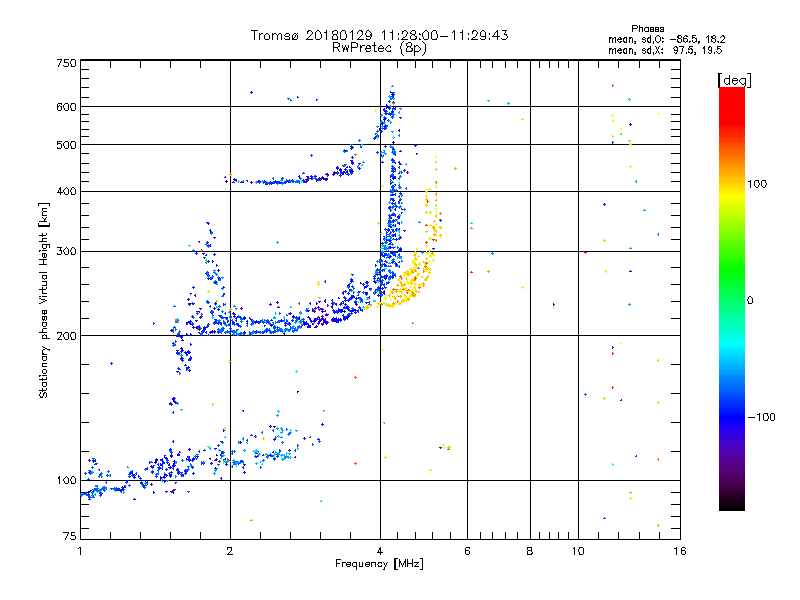
Task: Click the y-axis tick label '75'
Action: pos(70,536)
